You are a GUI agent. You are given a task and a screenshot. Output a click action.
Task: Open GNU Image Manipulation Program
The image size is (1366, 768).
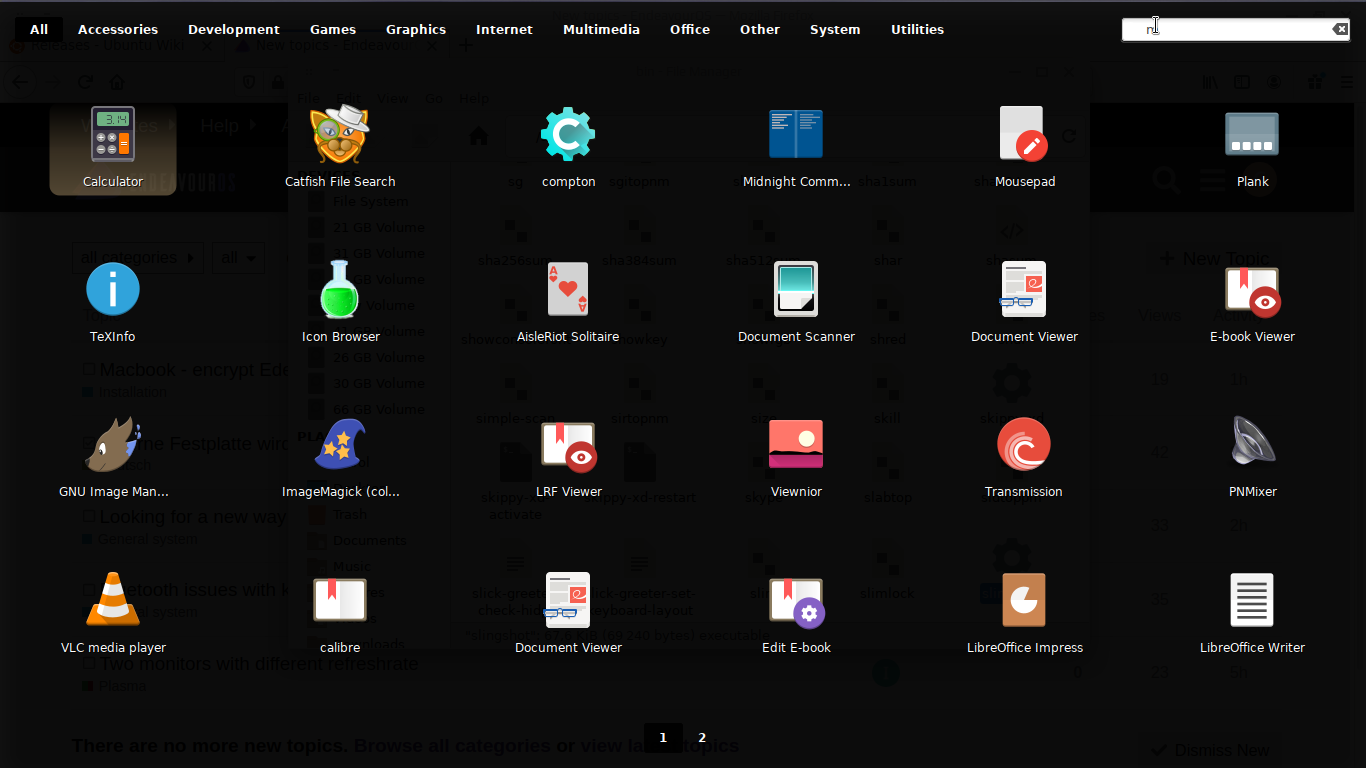(113, 458)
